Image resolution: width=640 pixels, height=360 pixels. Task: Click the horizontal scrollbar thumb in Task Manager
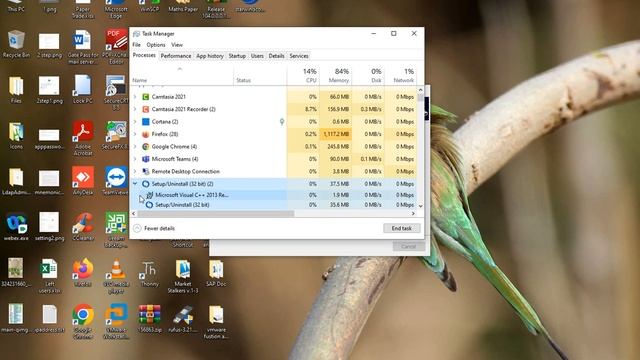pos(216,214)
